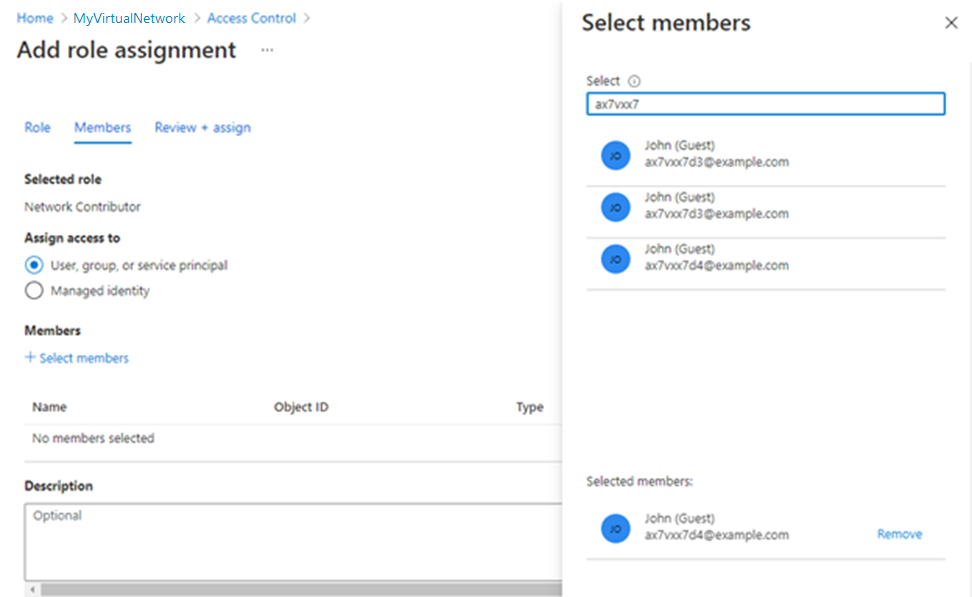Image resolution: width=972 pixels, height=597 pixels.
Task: Click the ax7vxx7d4 result avatar icon
Action: coord(615,259)
